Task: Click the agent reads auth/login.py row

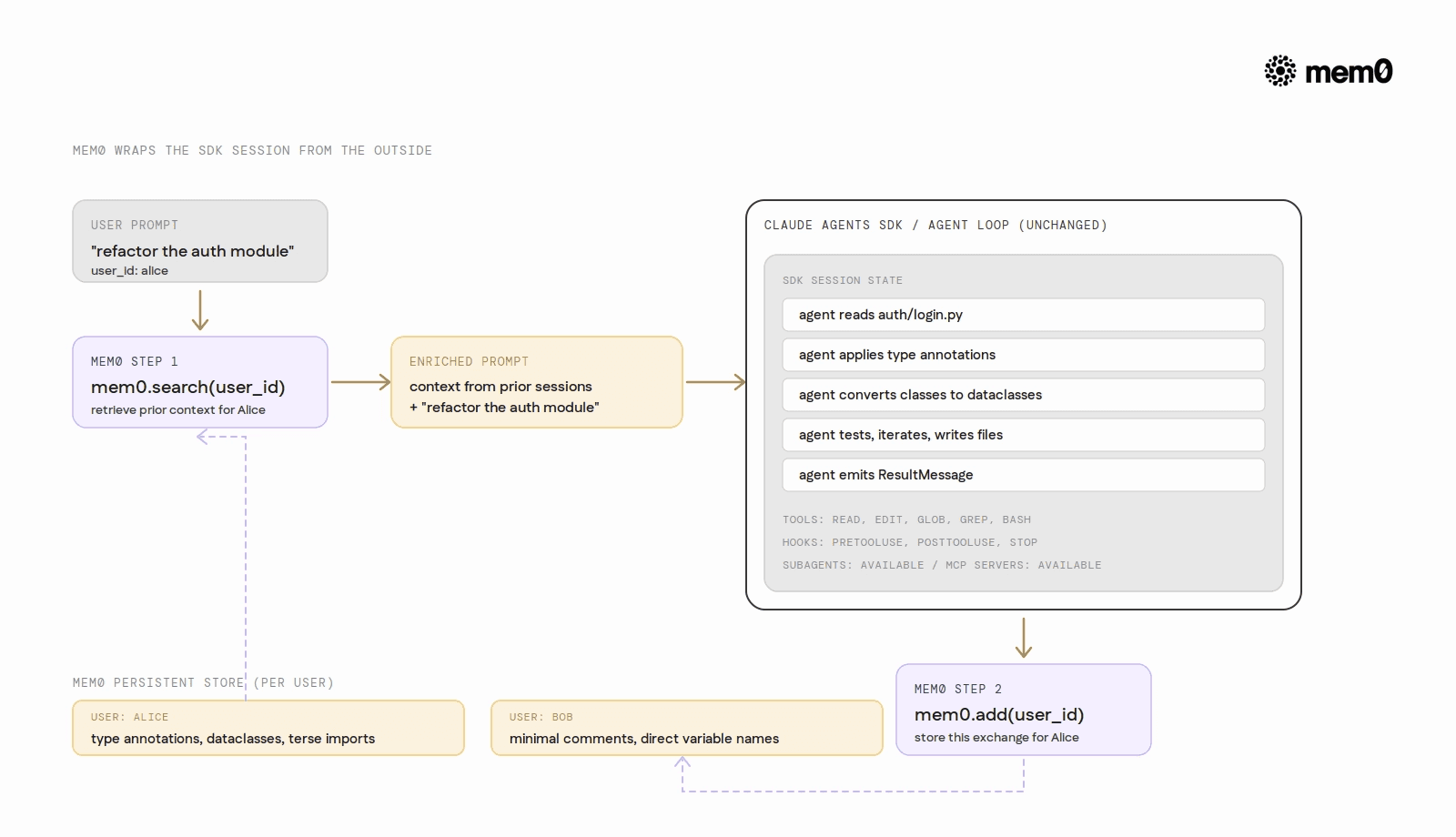Action: pyautogui.click(x=1024, y=315)
